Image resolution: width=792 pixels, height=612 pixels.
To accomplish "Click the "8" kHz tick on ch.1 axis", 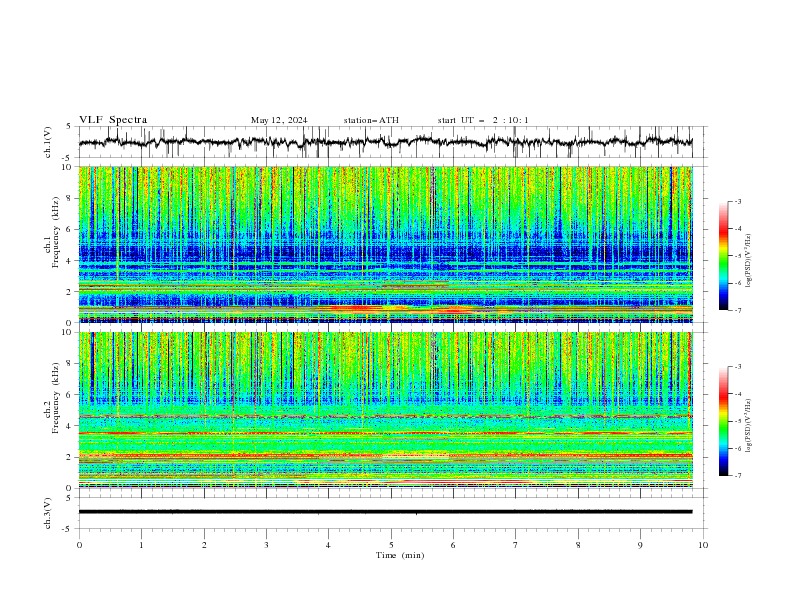I will click(70, 198).
